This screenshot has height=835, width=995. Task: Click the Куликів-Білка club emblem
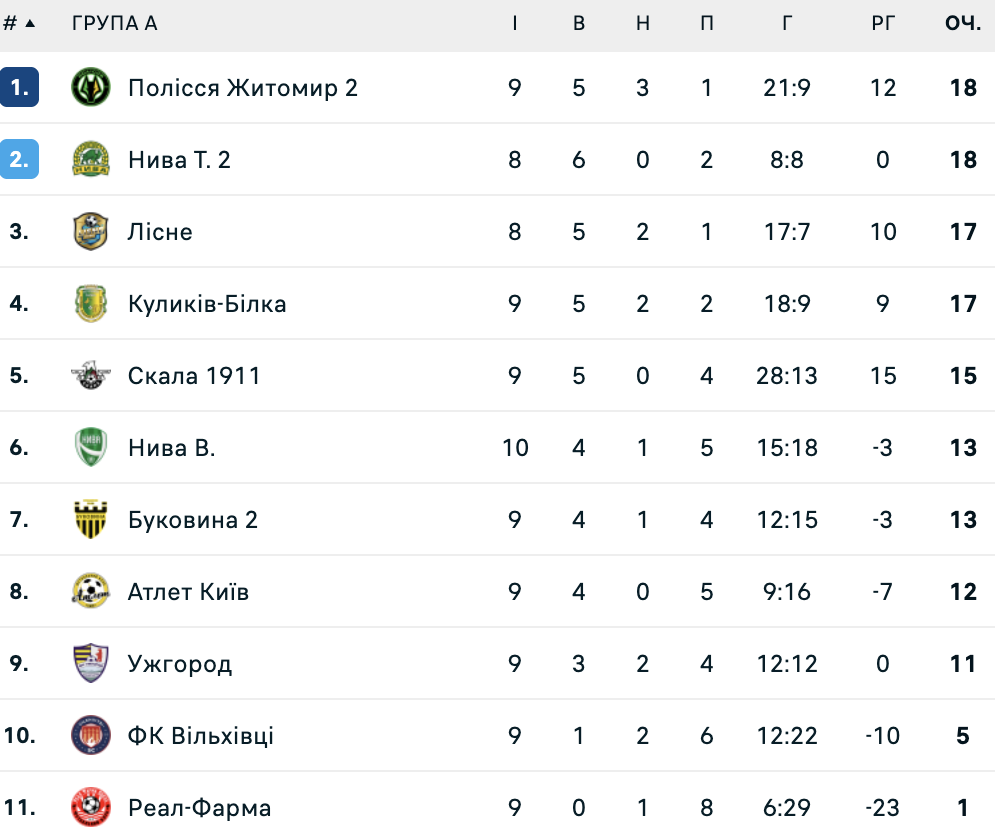pyautogui.click(x=91, y=304)
